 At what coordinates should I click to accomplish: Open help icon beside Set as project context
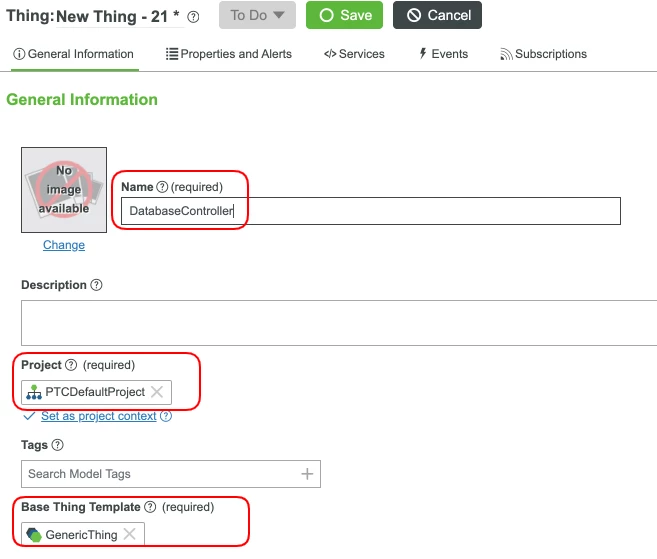coord(166,416)
